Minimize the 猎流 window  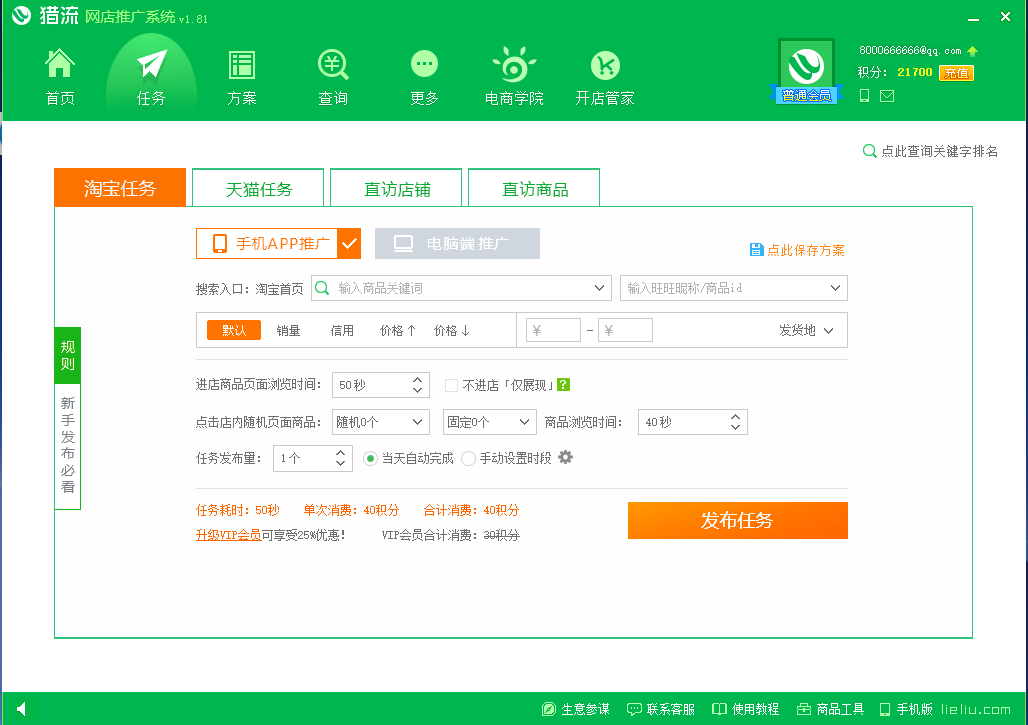coord(974,18)
